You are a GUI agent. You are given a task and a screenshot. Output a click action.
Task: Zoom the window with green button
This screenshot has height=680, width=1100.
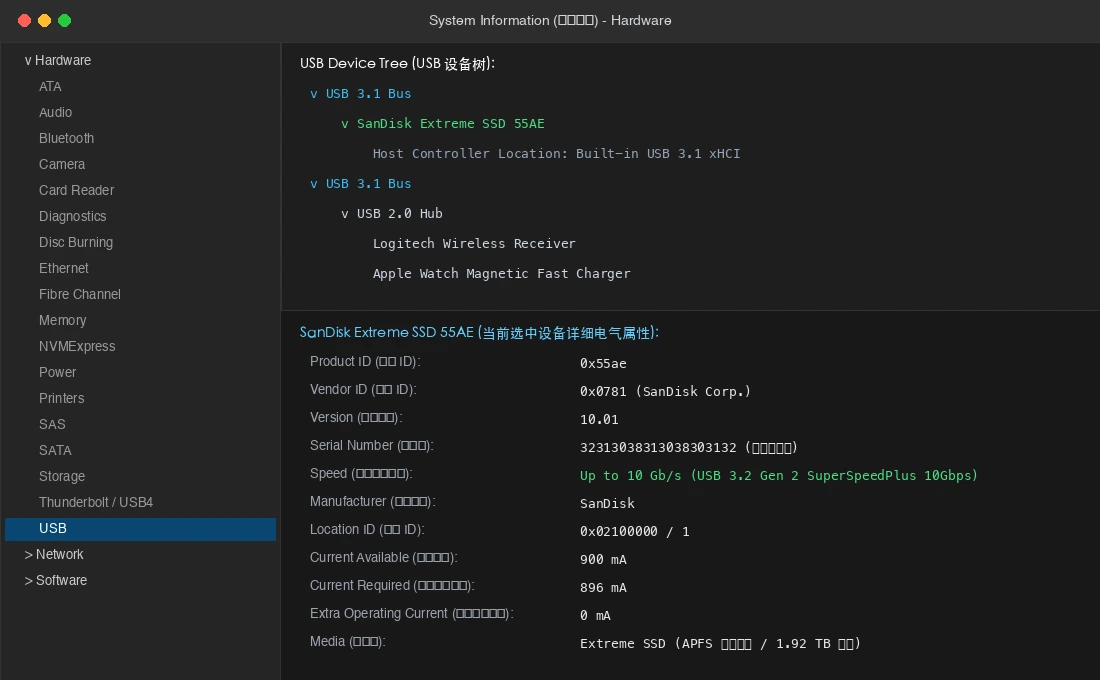(x=65, y=20)
